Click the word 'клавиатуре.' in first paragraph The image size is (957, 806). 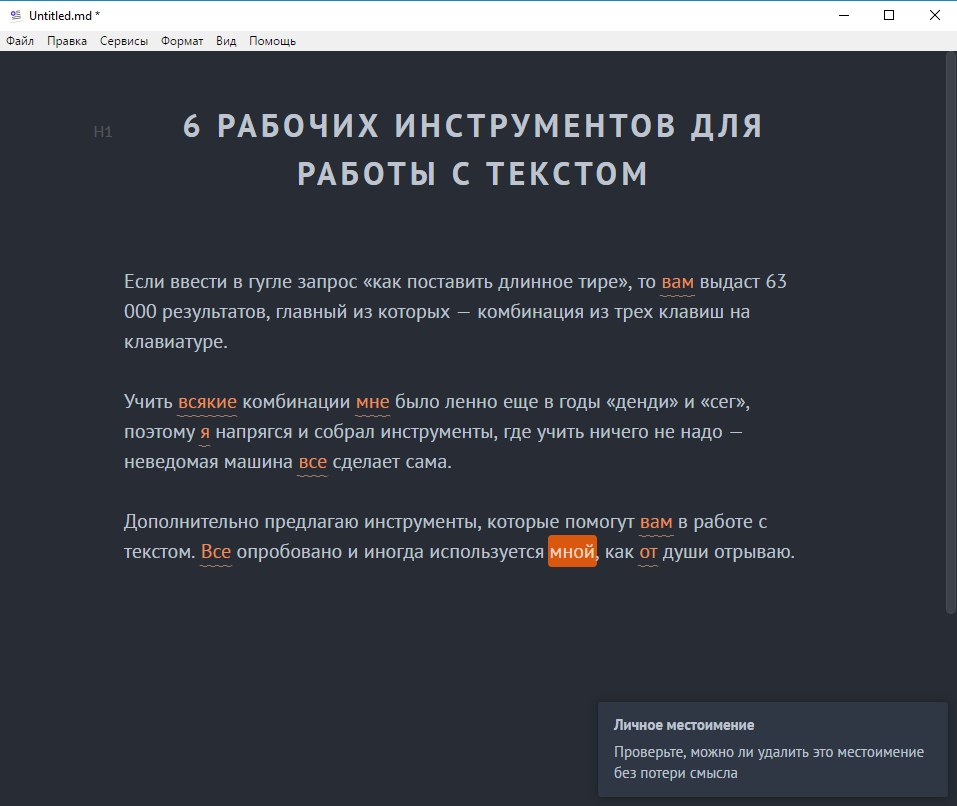tap(176, 342)
